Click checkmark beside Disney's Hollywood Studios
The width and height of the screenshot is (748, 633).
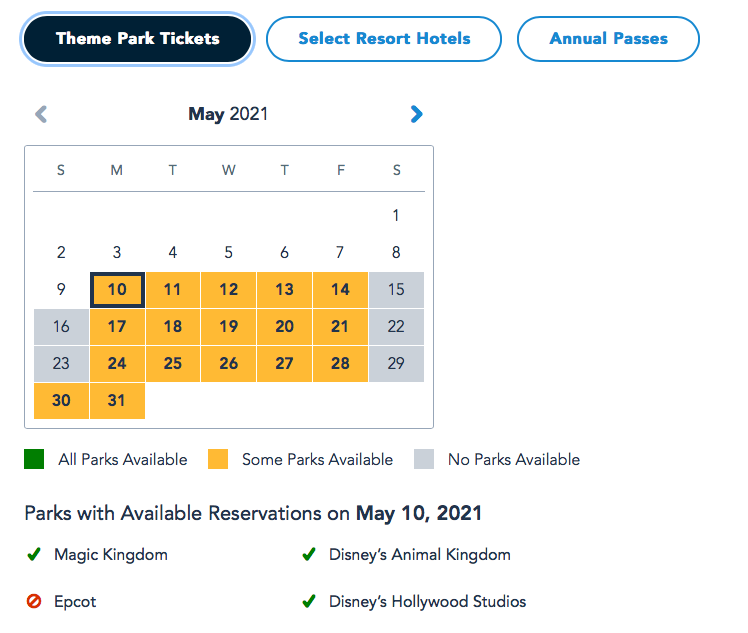pyautogui.click(x=309, y=602)
